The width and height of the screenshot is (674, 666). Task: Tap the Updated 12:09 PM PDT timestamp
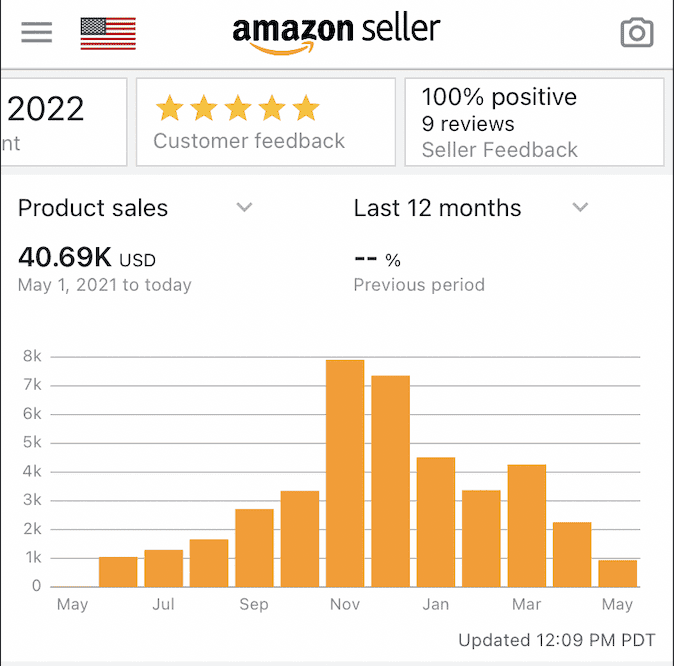pyautogui.click(x=557, y=640)
